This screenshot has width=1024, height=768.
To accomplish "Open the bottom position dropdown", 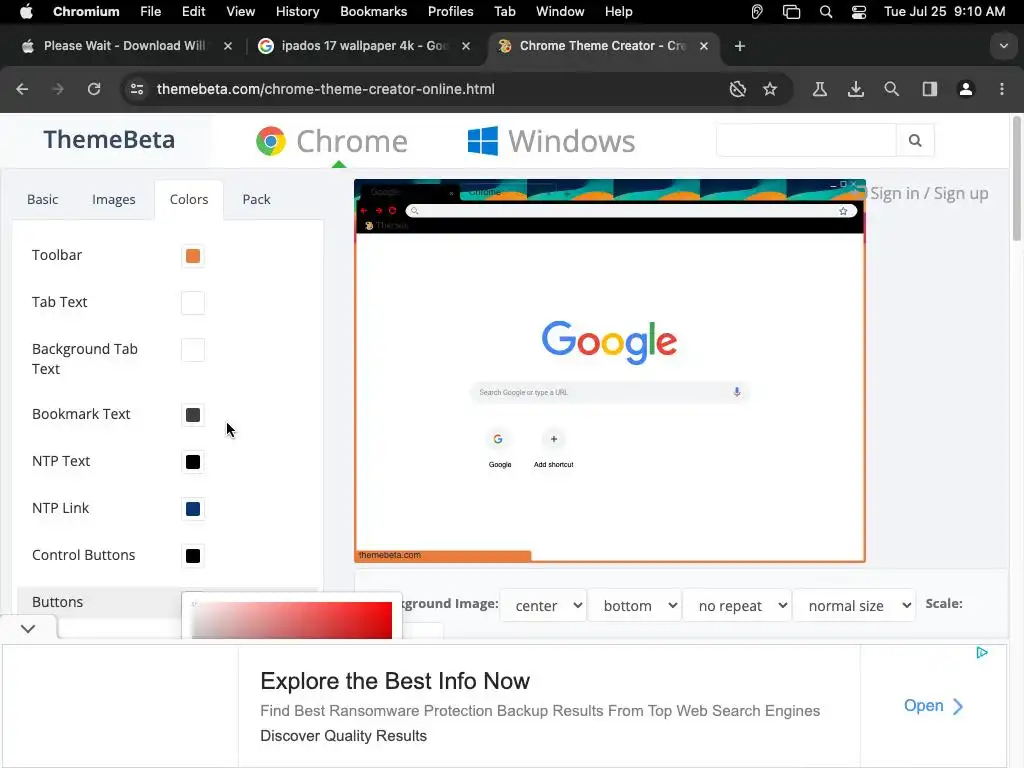I will tap(635, 605).
